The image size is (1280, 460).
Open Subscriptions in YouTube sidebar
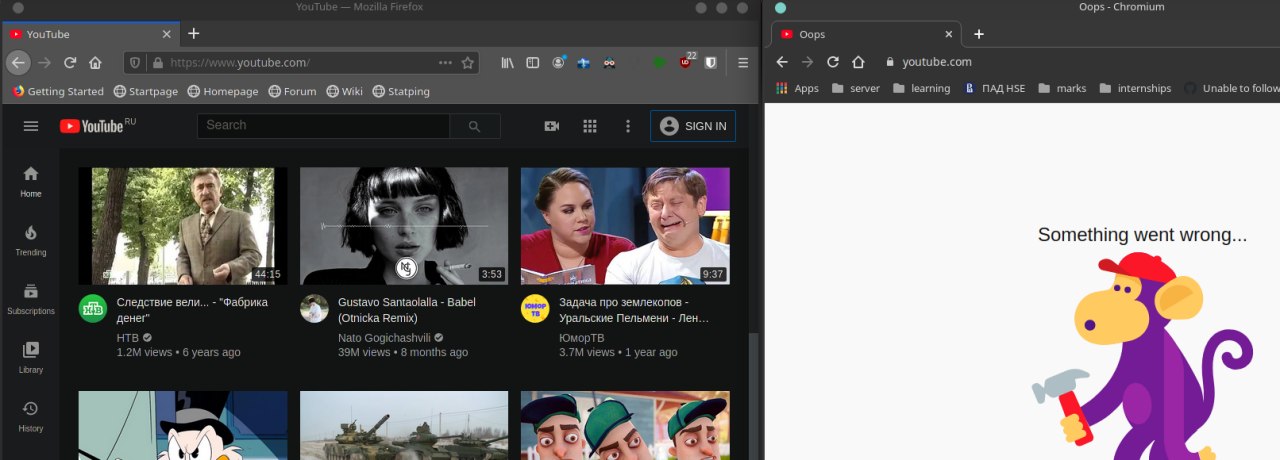coord(31,299)
